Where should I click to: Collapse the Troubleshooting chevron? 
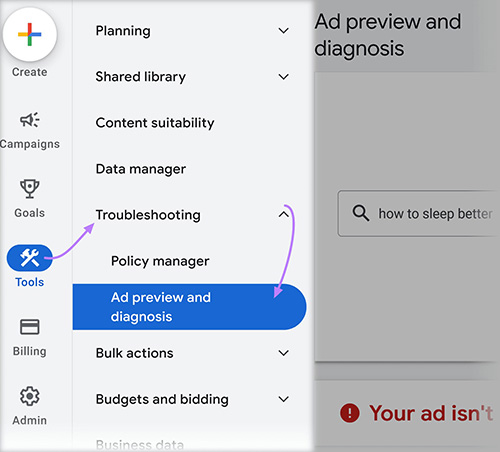pos(284,215)
